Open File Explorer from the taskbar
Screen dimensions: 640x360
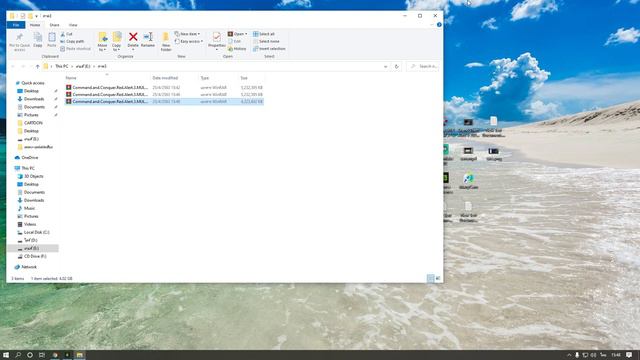point(80,355)
